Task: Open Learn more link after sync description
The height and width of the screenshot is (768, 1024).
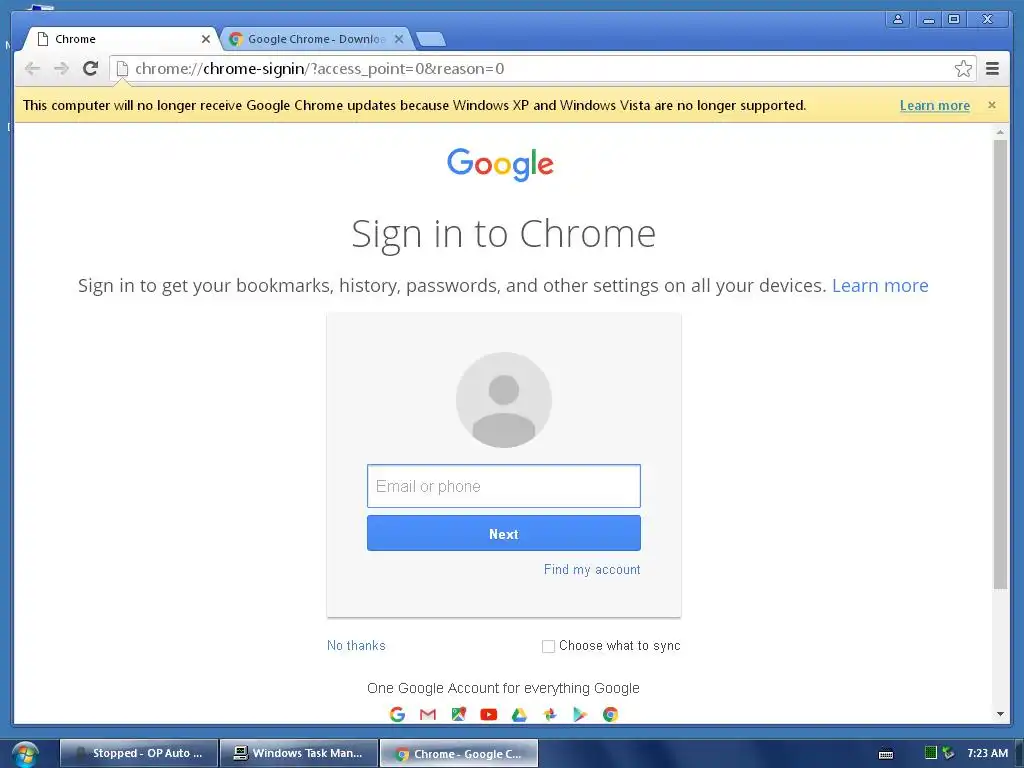Action: click(880, 285)
